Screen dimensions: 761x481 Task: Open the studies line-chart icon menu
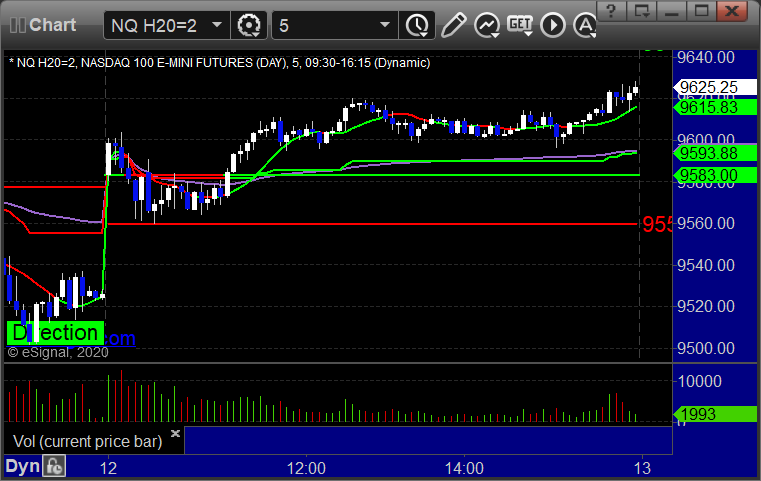[x=487, y=25]
